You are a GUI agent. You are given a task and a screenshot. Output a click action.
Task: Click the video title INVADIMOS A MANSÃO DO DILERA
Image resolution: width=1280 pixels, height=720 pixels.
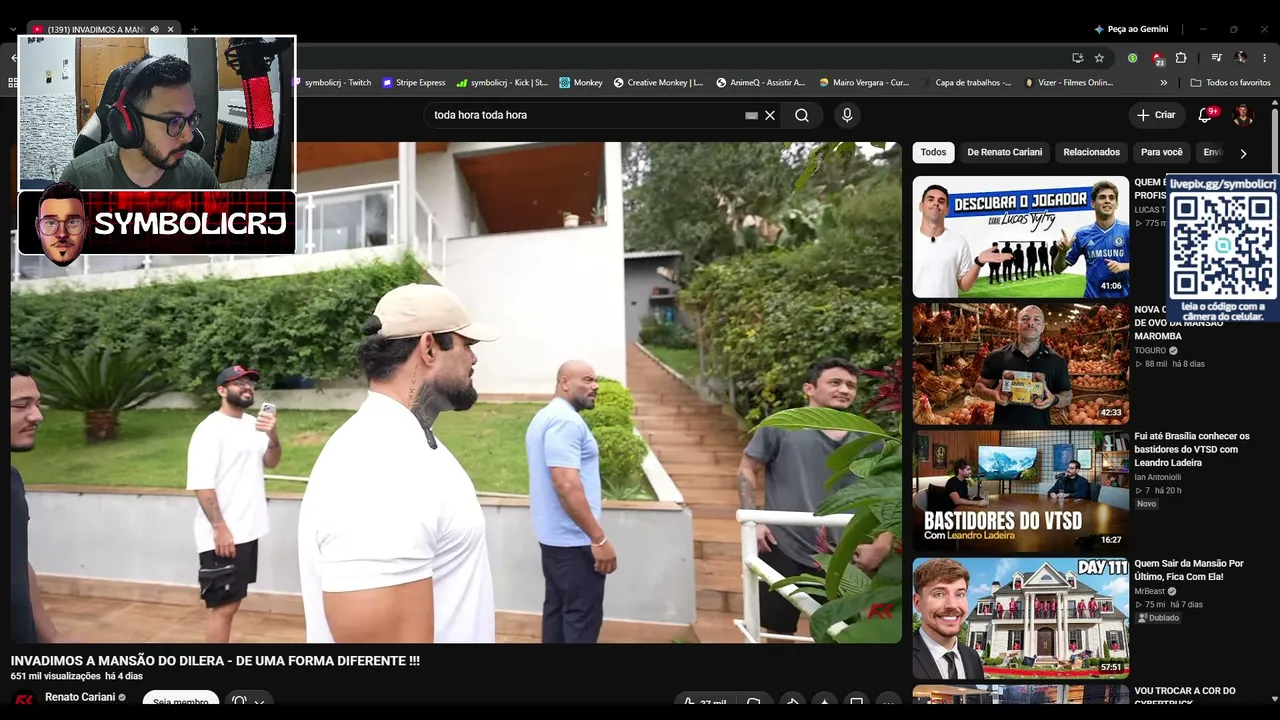[x=215, y=661]
